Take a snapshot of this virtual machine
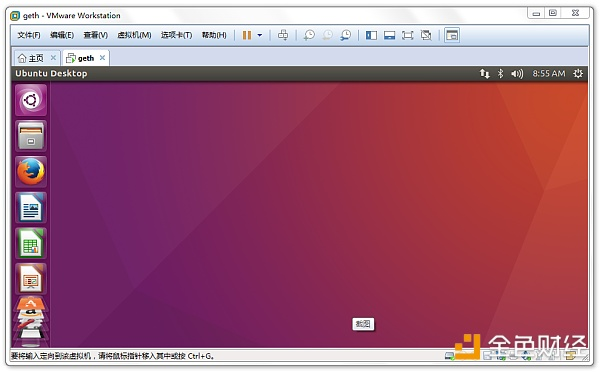The image size is (600, 372). pos(309,35)
